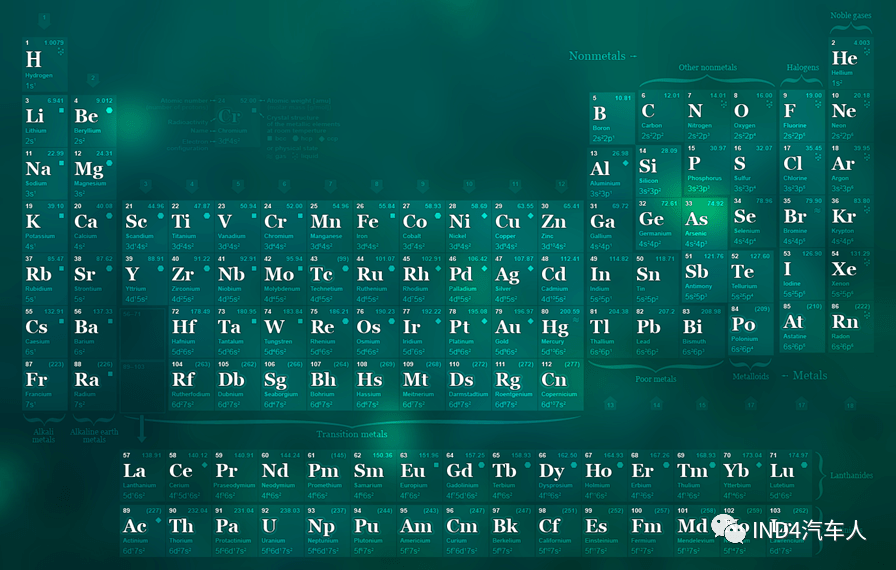Select the Helium (He) element tile
Screen dimensions: 896x570
click(851, 62)
